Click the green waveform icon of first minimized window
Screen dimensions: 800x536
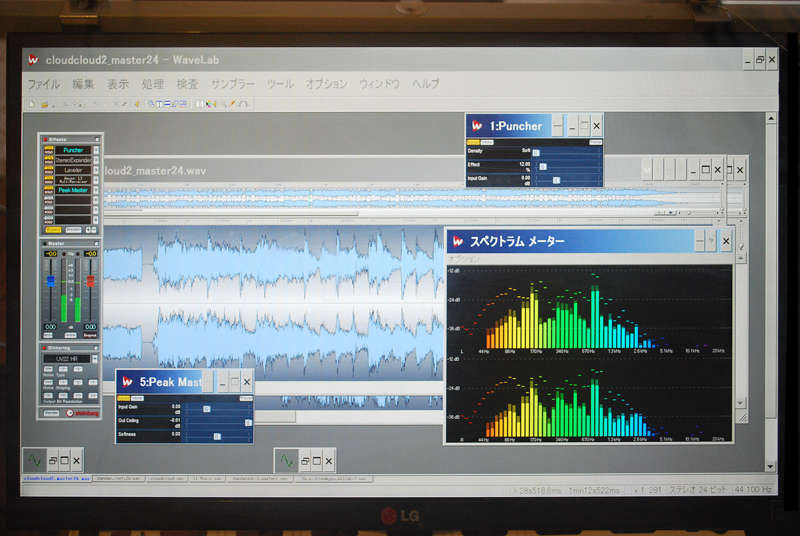coord(35,461)
